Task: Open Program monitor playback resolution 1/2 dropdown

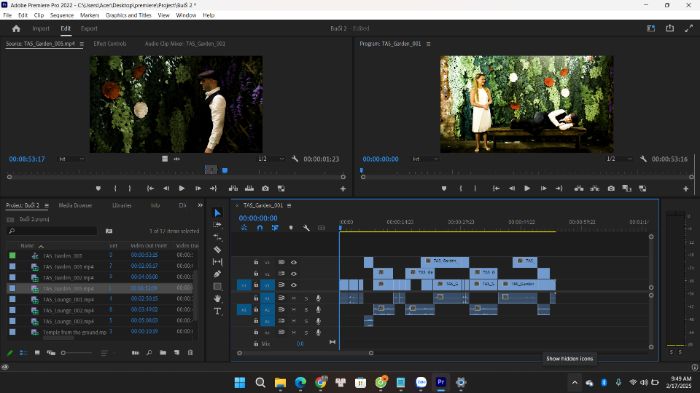Action: (x=619, y=159)
